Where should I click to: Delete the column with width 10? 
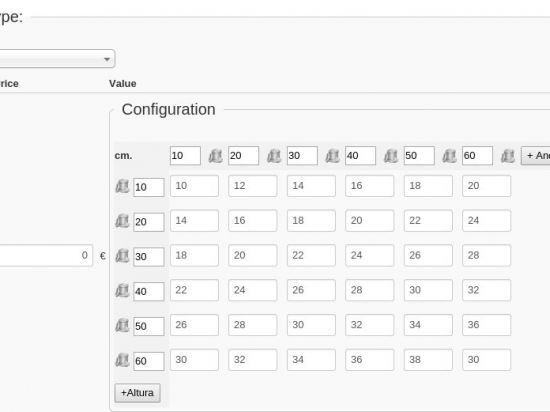pyautogui.click(x=216, y=156)
